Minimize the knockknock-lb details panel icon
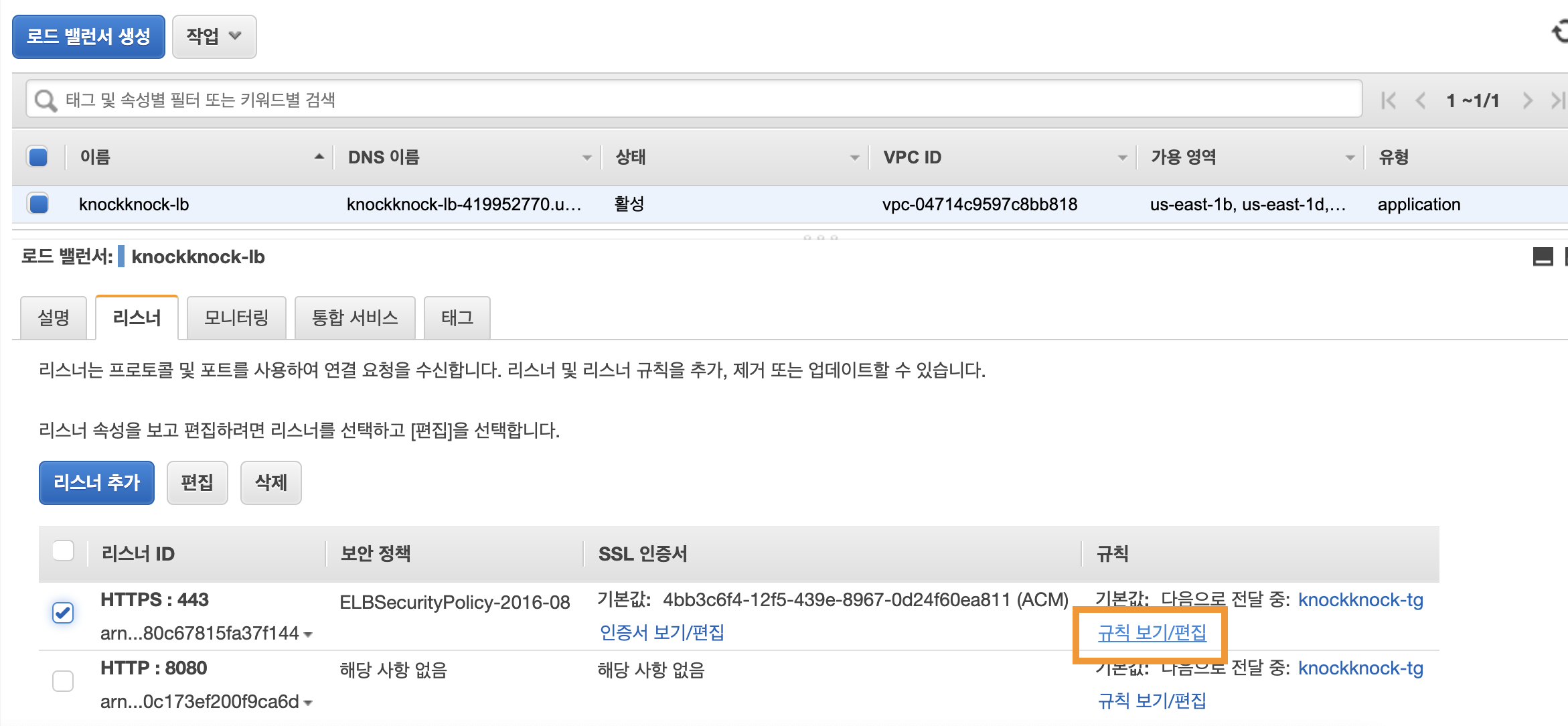The height and width of the screenshot is (726, 1568). click(x=1543, y=257)
